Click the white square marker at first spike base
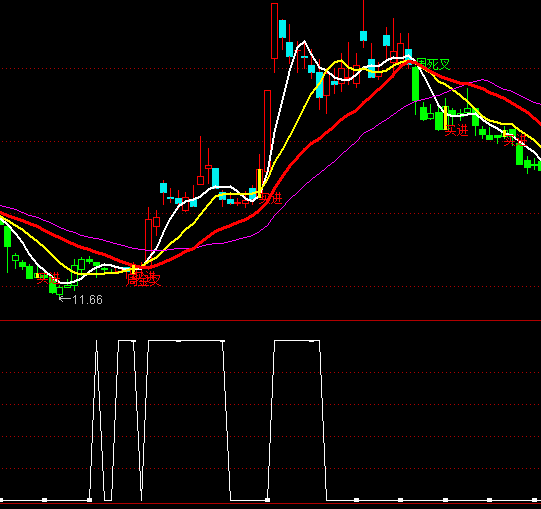 (x=89, y=500)
